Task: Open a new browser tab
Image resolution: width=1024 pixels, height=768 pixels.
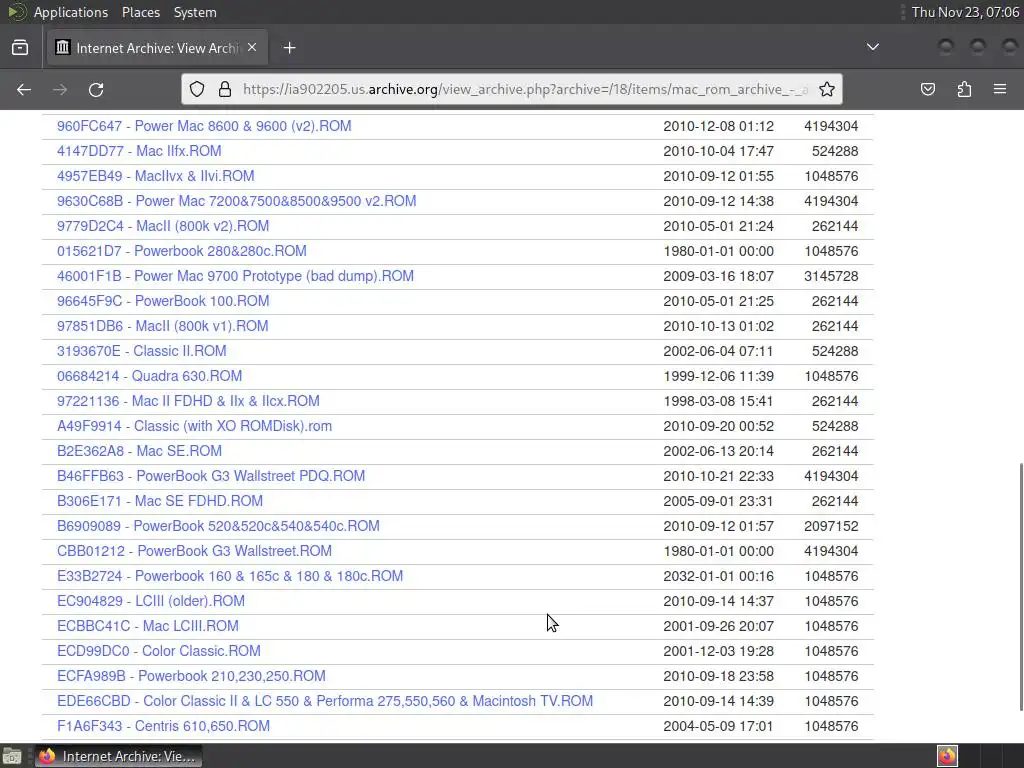Action: click(x=289, y=48)
